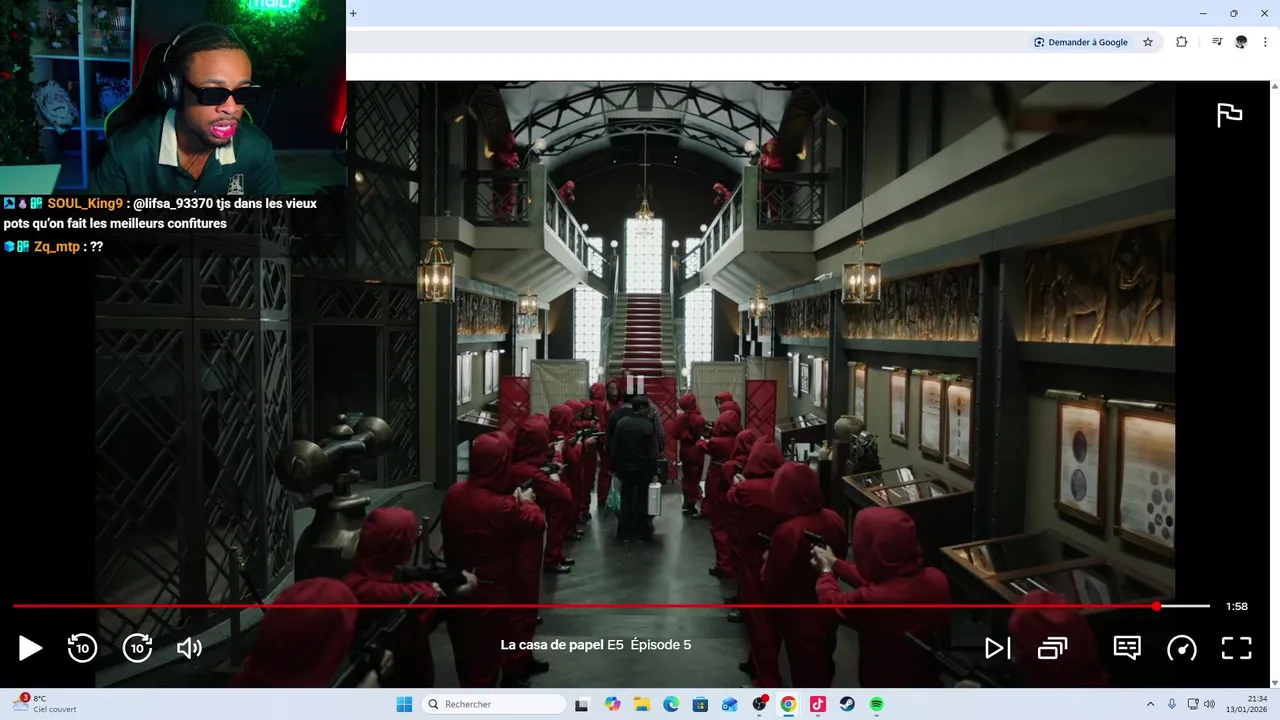
Task: Click the play button in the player
Action: pos(30,648)
